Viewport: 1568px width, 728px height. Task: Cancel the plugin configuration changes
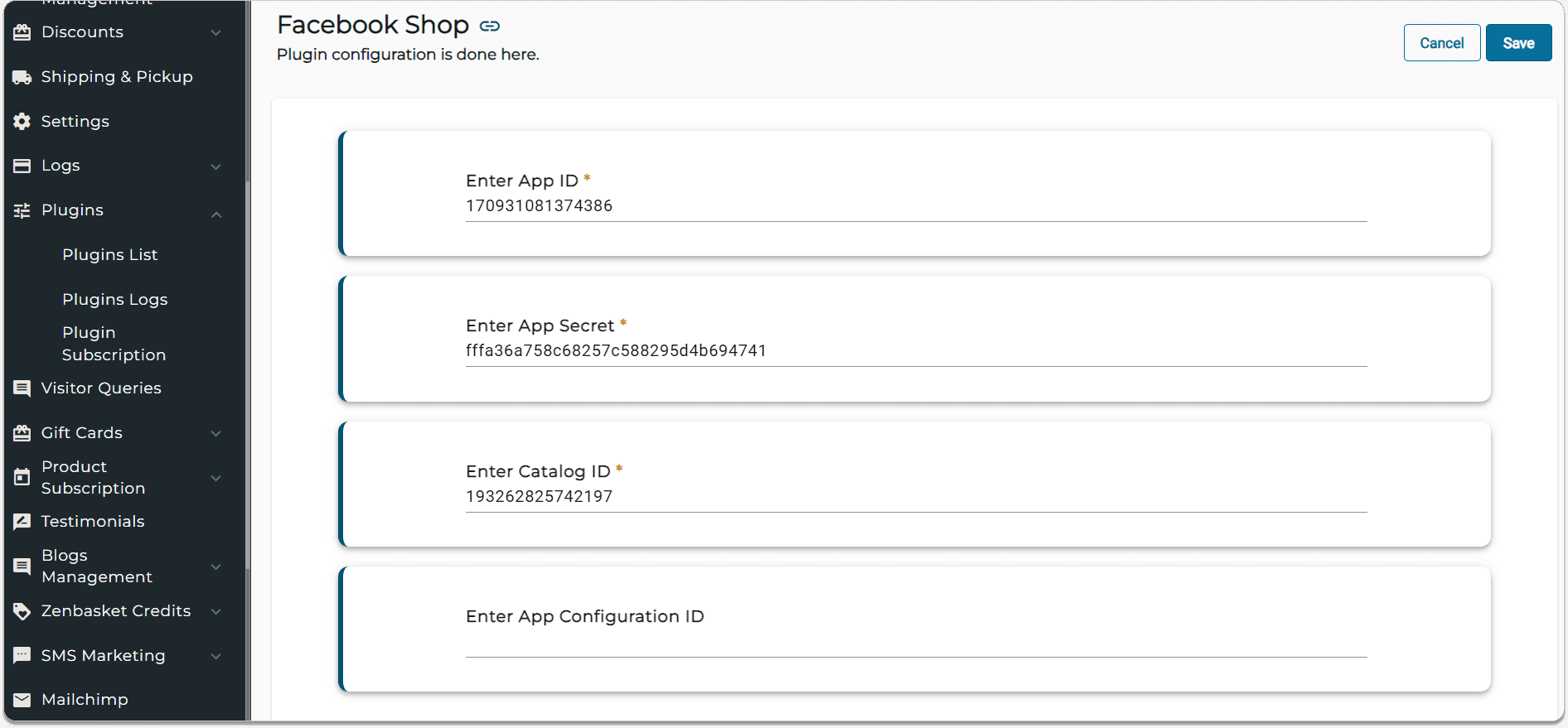pyautogui.click(x=1441, y=43)
